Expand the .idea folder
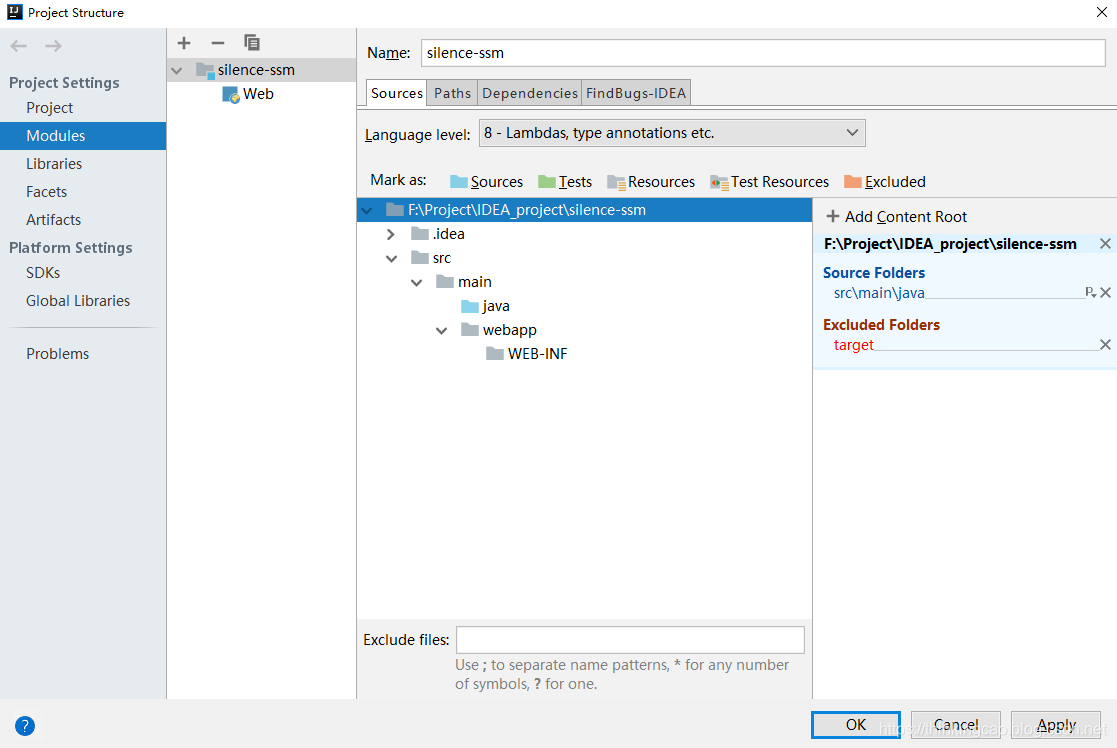This screenshot has width=1117, height=748. 390,234
